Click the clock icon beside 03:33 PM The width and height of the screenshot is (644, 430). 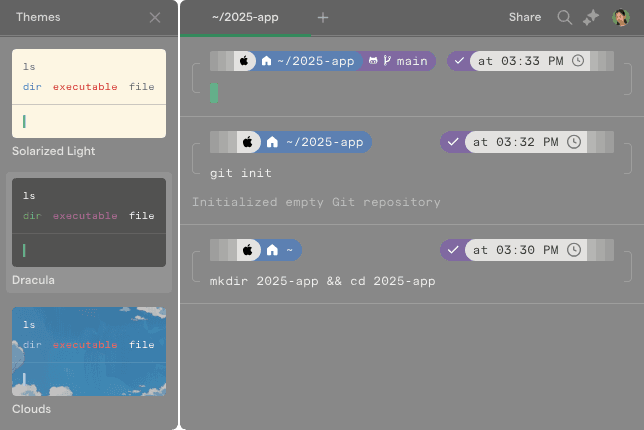click(578, 61)
